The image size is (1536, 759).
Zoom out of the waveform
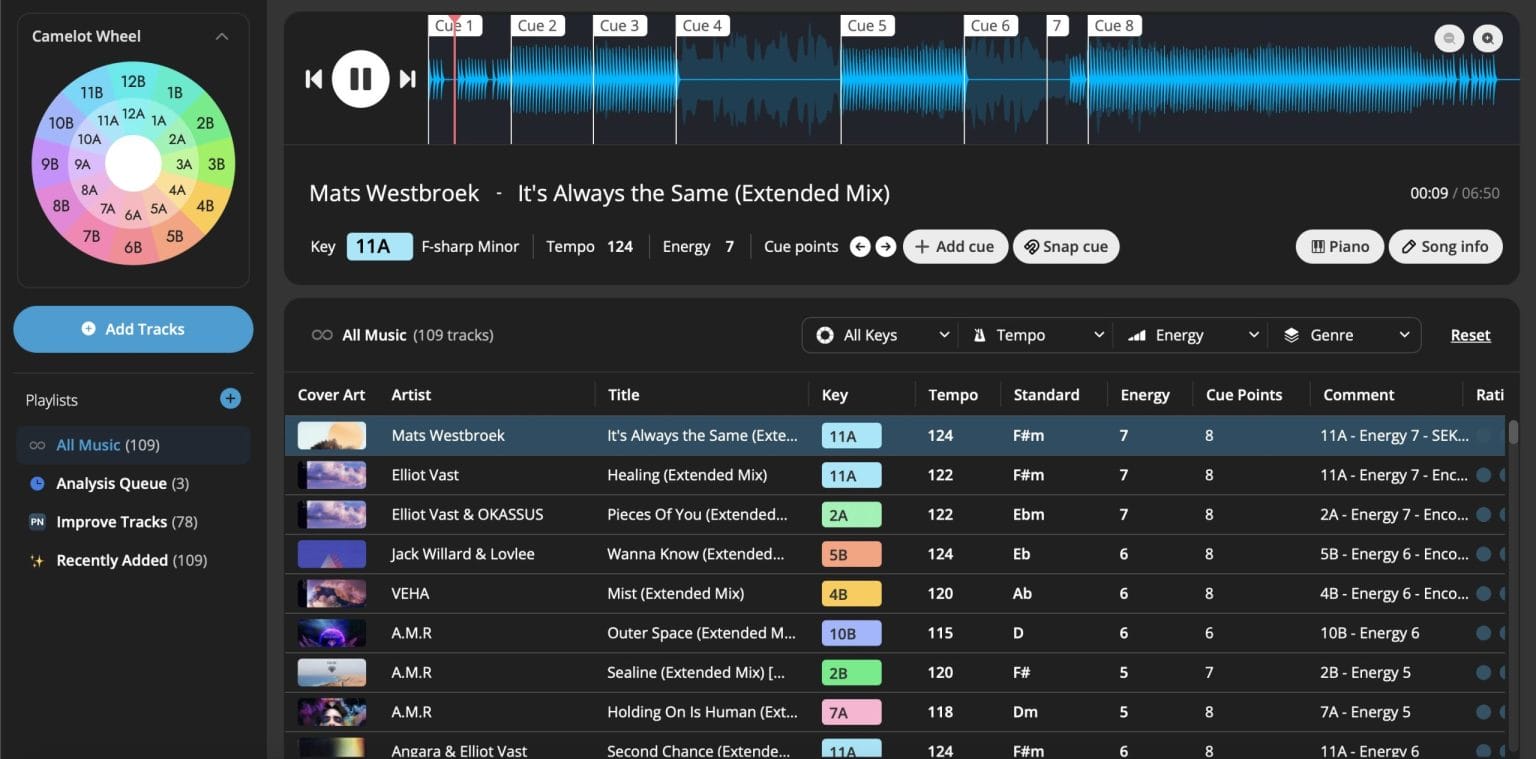[1448, 38]
